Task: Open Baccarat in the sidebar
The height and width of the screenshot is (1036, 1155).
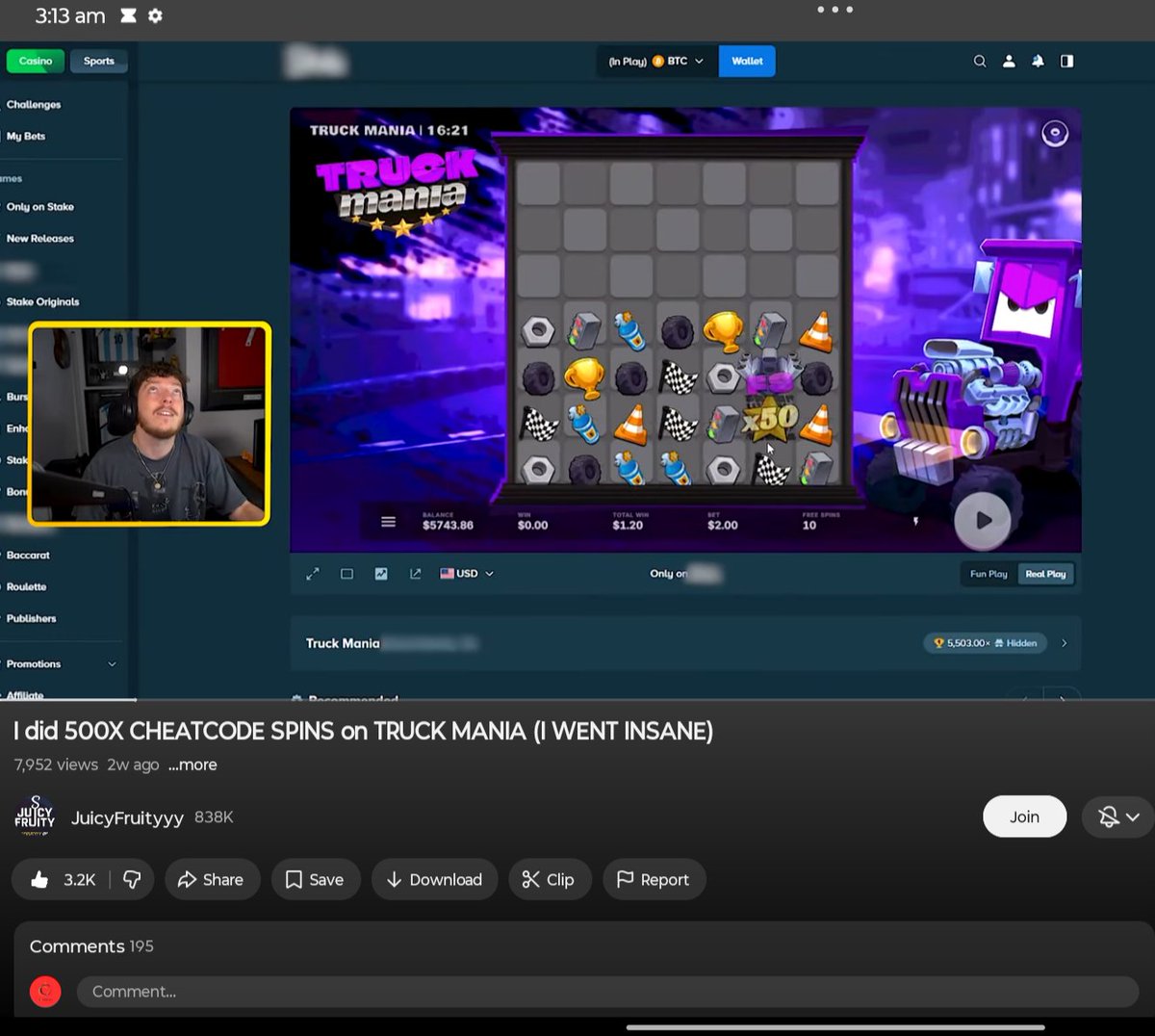Action: tap(28, 556)
